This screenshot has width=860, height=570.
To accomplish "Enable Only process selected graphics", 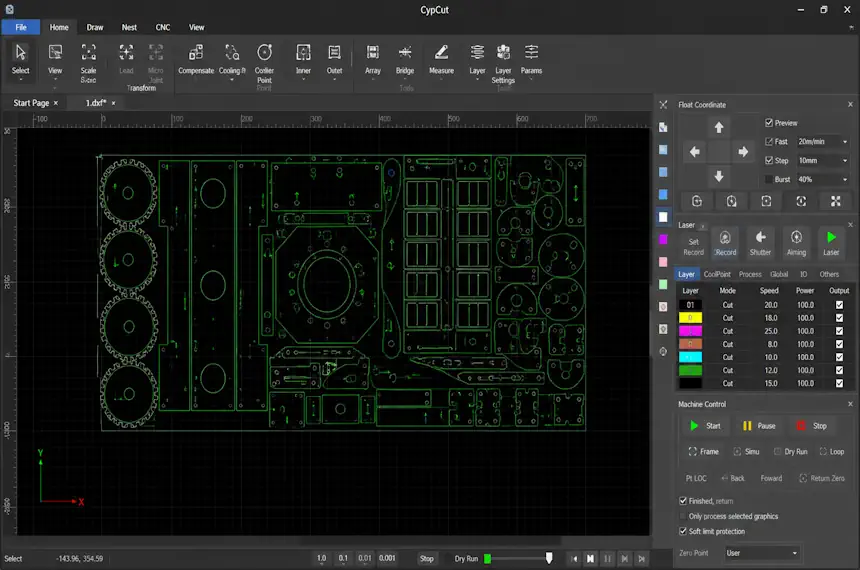I will (683, 516).
